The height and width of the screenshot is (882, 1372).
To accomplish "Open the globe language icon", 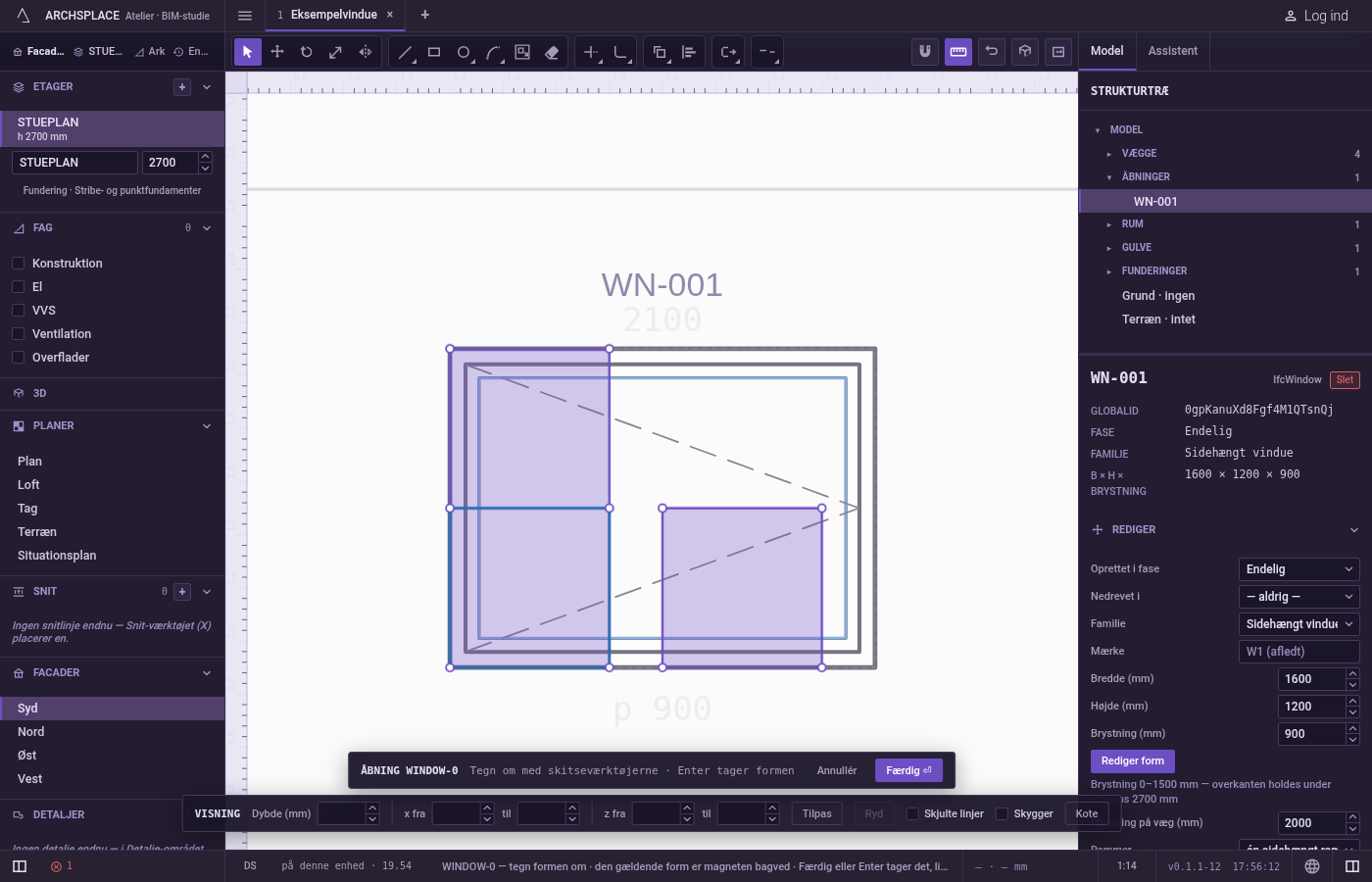I will [x=1312, y=866].
